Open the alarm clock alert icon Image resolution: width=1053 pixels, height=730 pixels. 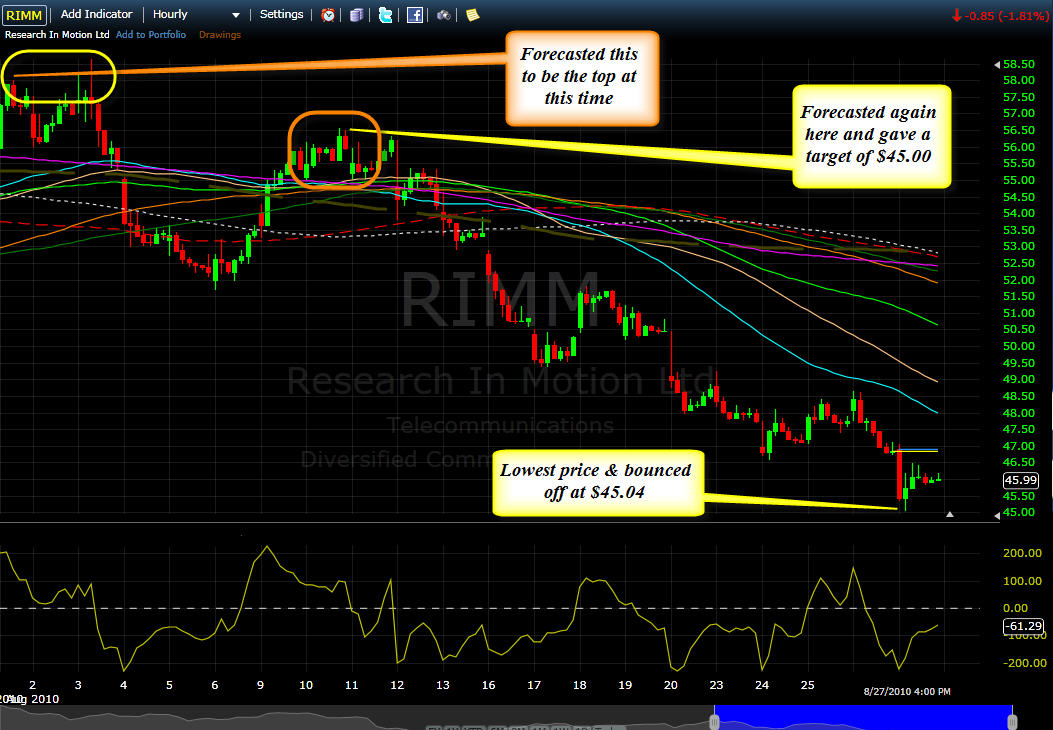328,15
